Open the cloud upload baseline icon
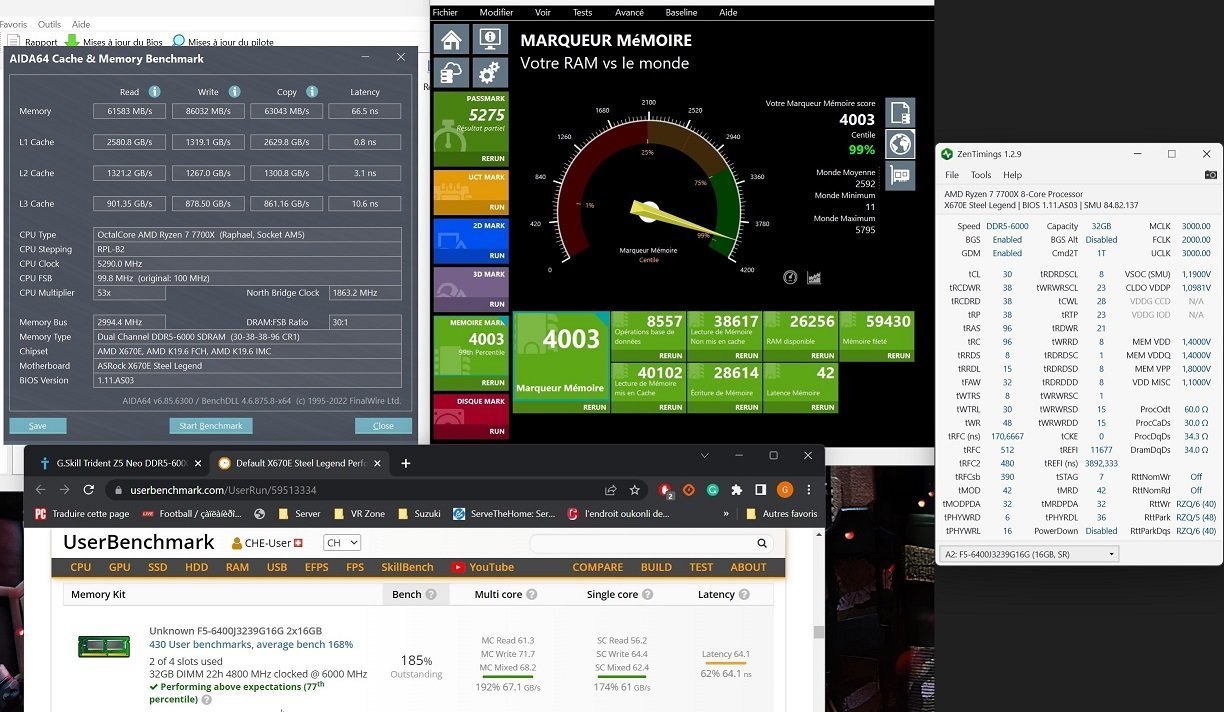Screen dimensions: 1224x712 click(452, 73)
